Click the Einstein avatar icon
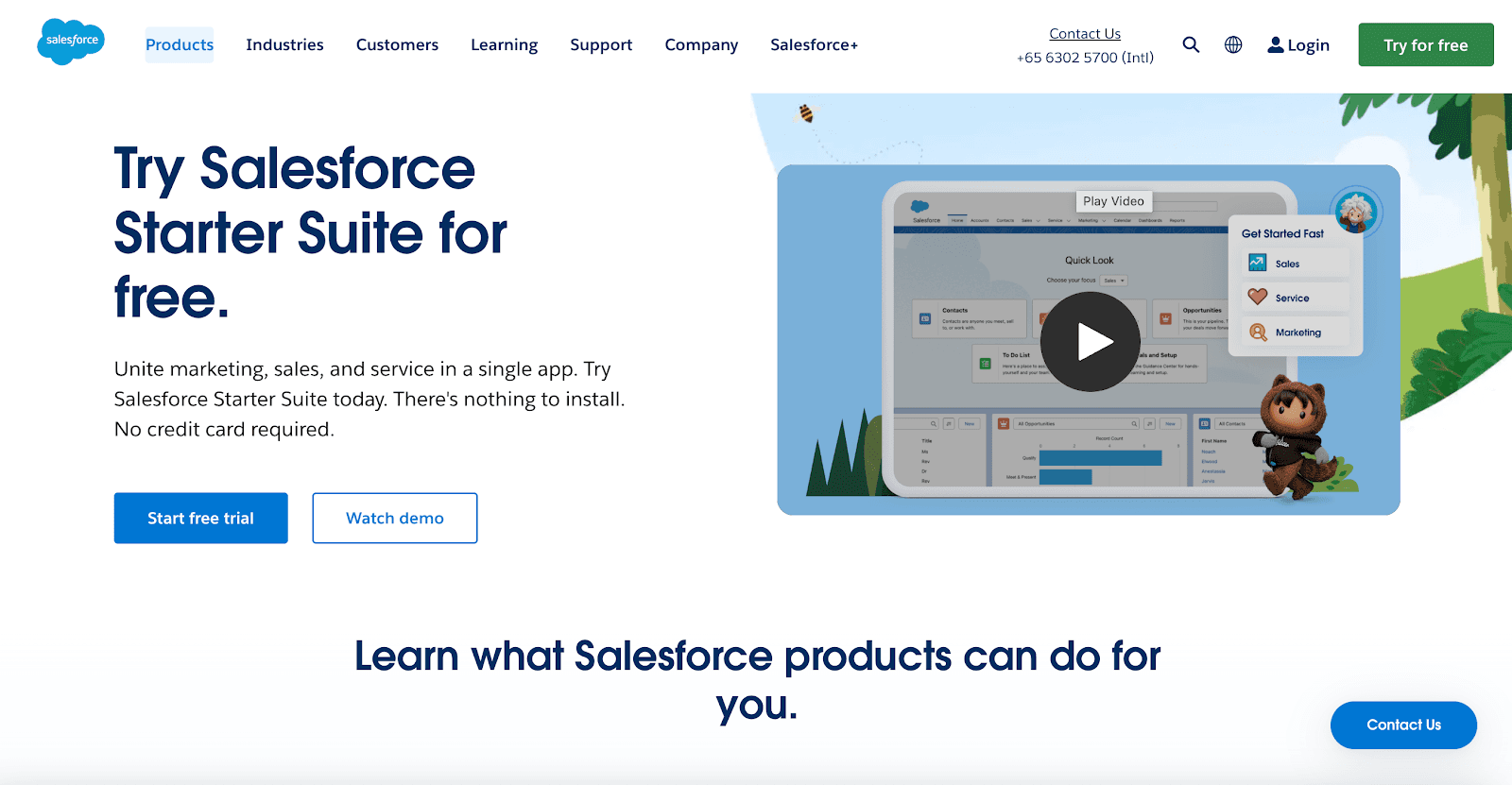 click(x=1356, y=212)
